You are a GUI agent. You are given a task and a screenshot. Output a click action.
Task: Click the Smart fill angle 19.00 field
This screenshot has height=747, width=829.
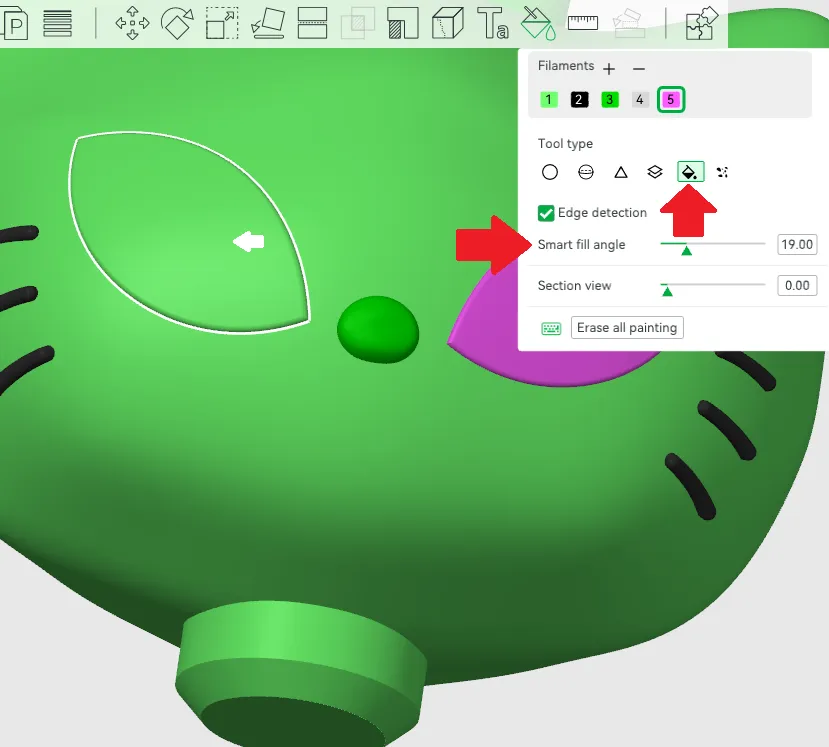point(797,244)
